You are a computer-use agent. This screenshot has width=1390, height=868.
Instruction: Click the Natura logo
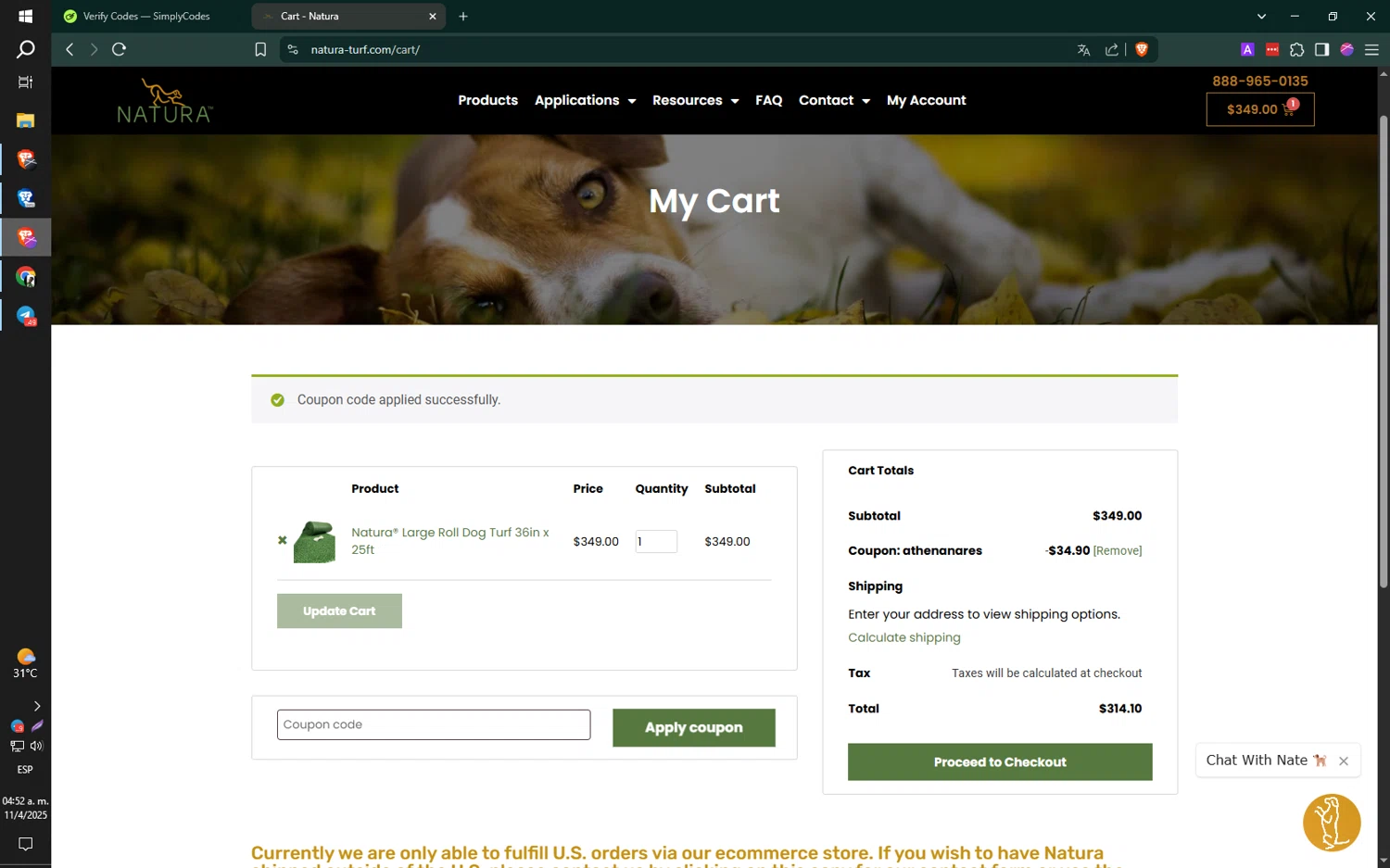coord(165,101)
